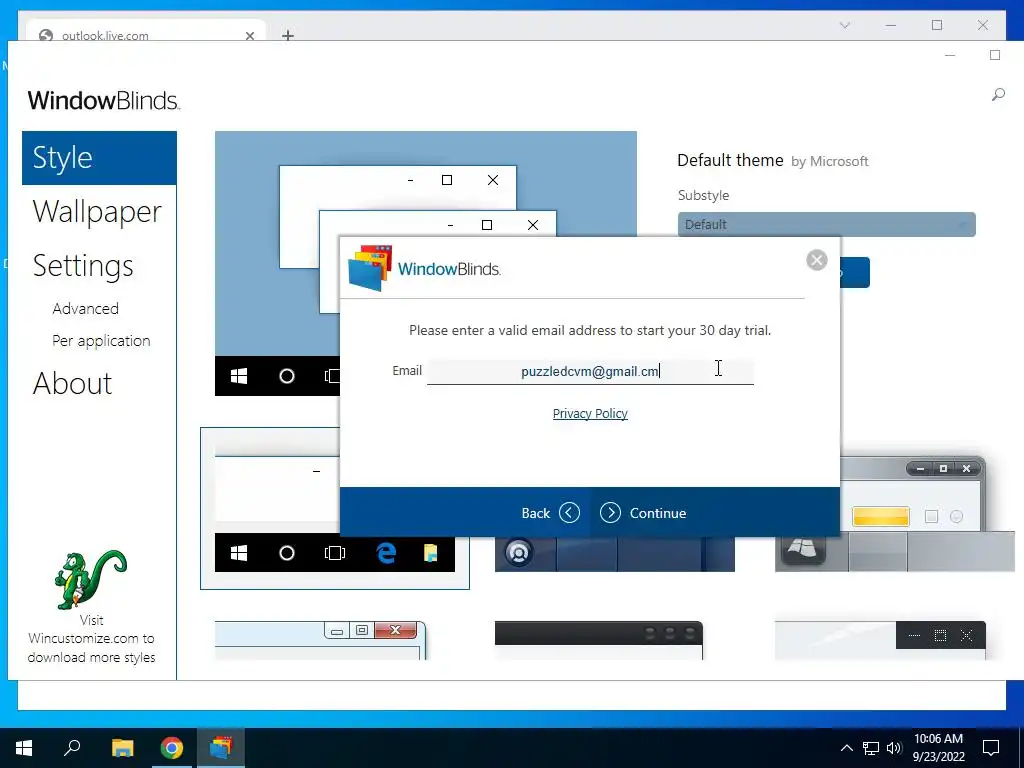
Task: Click the Wincustomize gecko mascot icon
Action: pos(90,579)
